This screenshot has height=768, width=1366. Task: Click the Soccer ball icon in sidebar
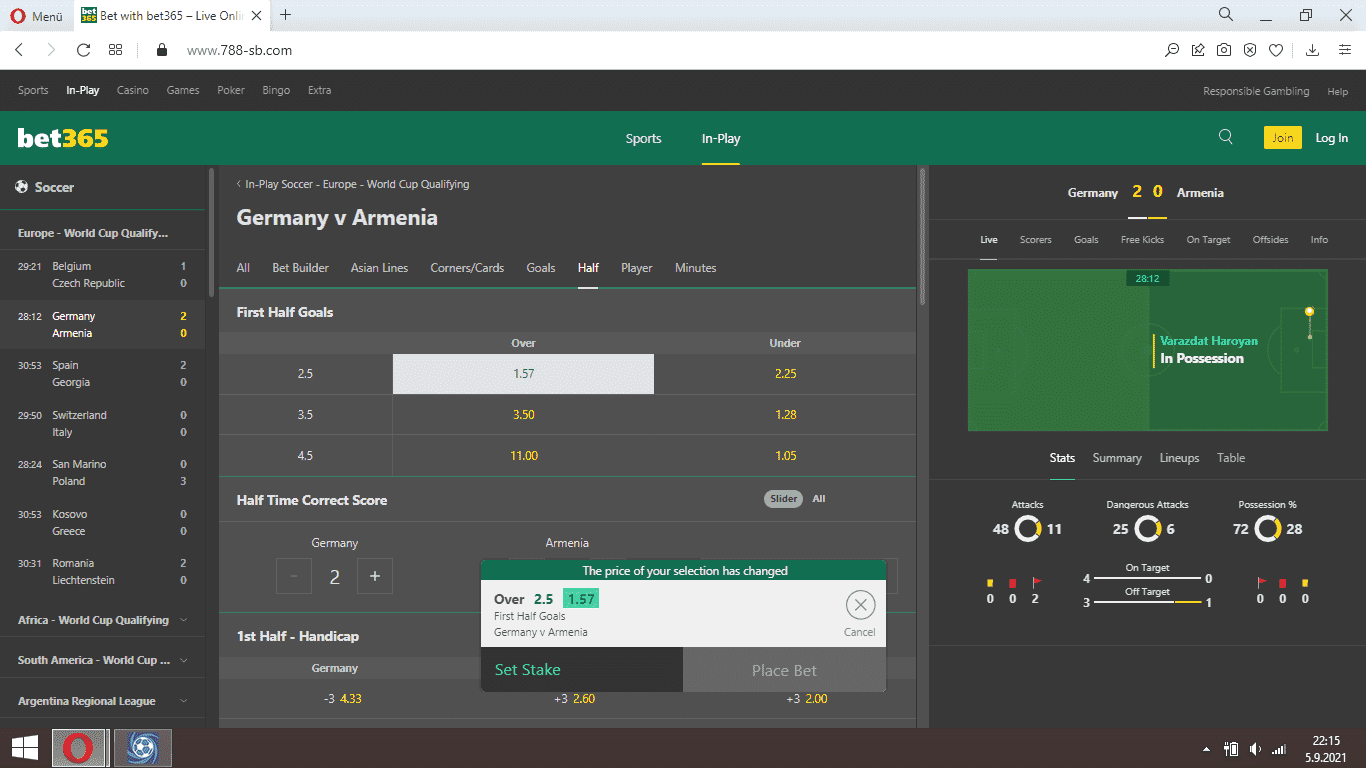22,187
